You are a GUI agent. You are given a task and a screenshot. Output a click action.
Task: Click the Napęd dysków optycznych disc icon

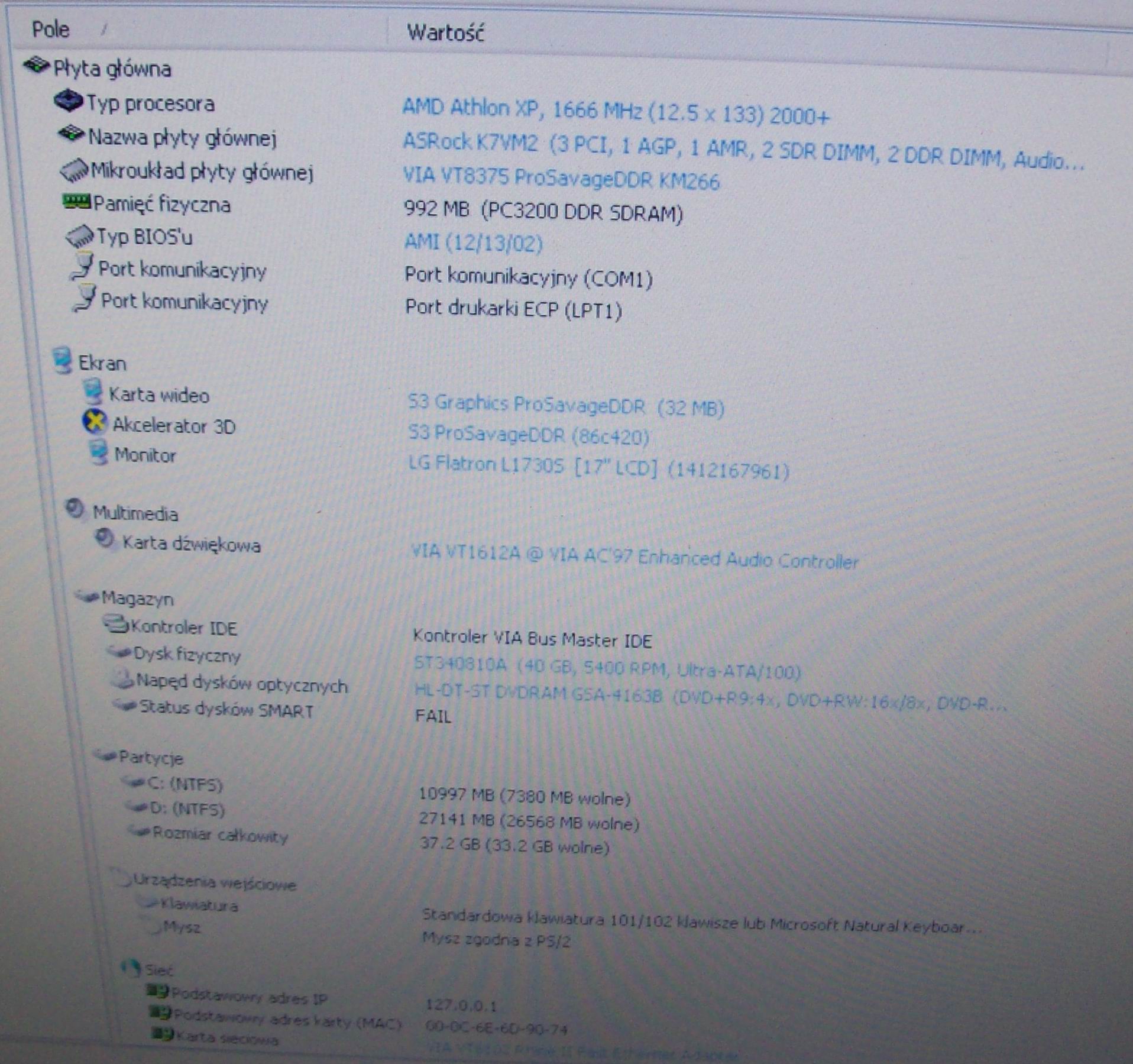[122, 680]
